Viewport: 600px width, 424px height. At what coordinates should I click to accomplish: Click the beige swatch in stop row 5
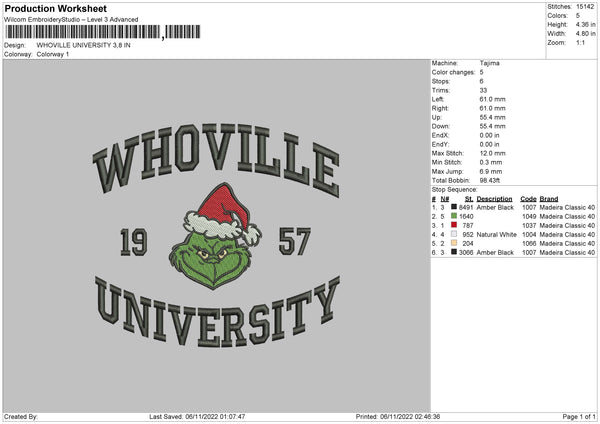454,243
